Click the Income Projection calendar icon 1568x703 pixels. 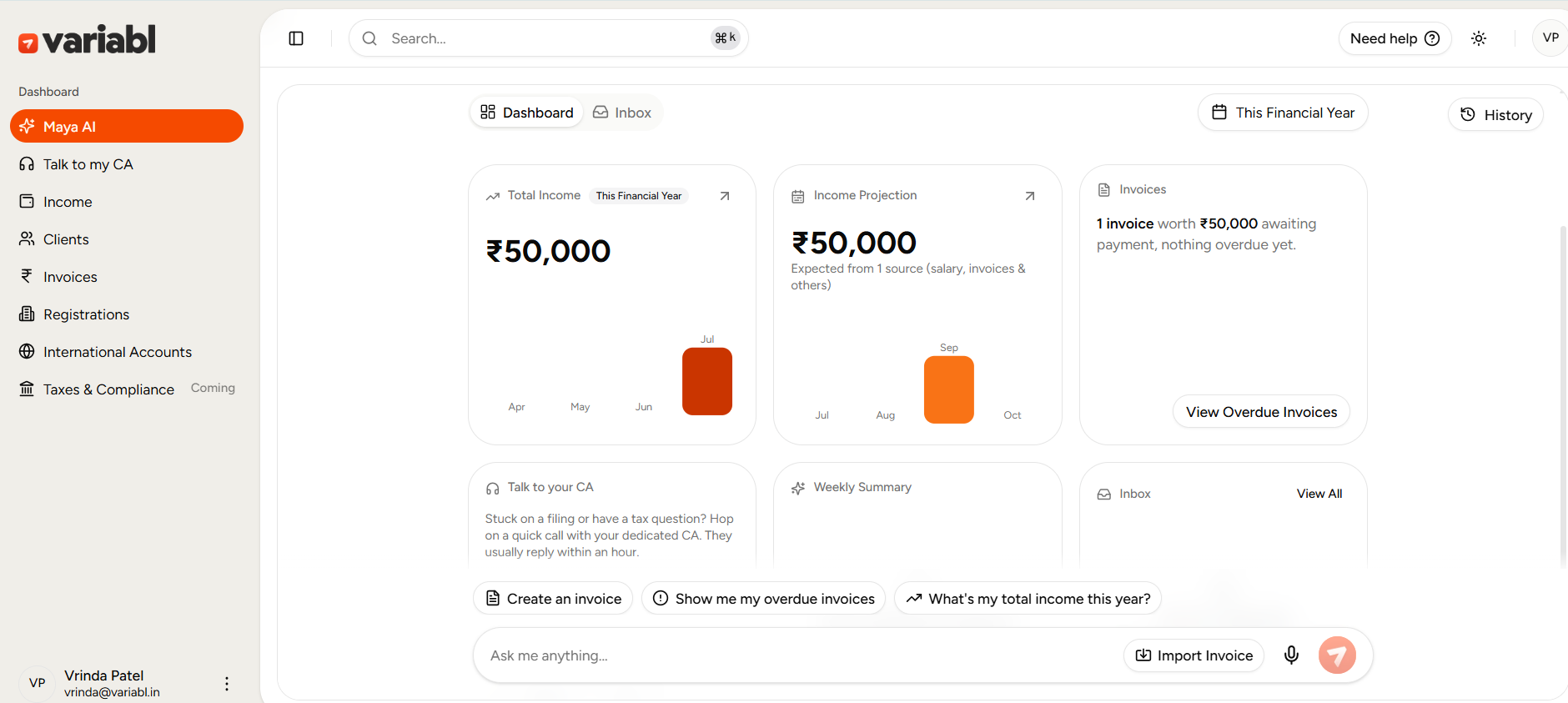pos(798,196)
